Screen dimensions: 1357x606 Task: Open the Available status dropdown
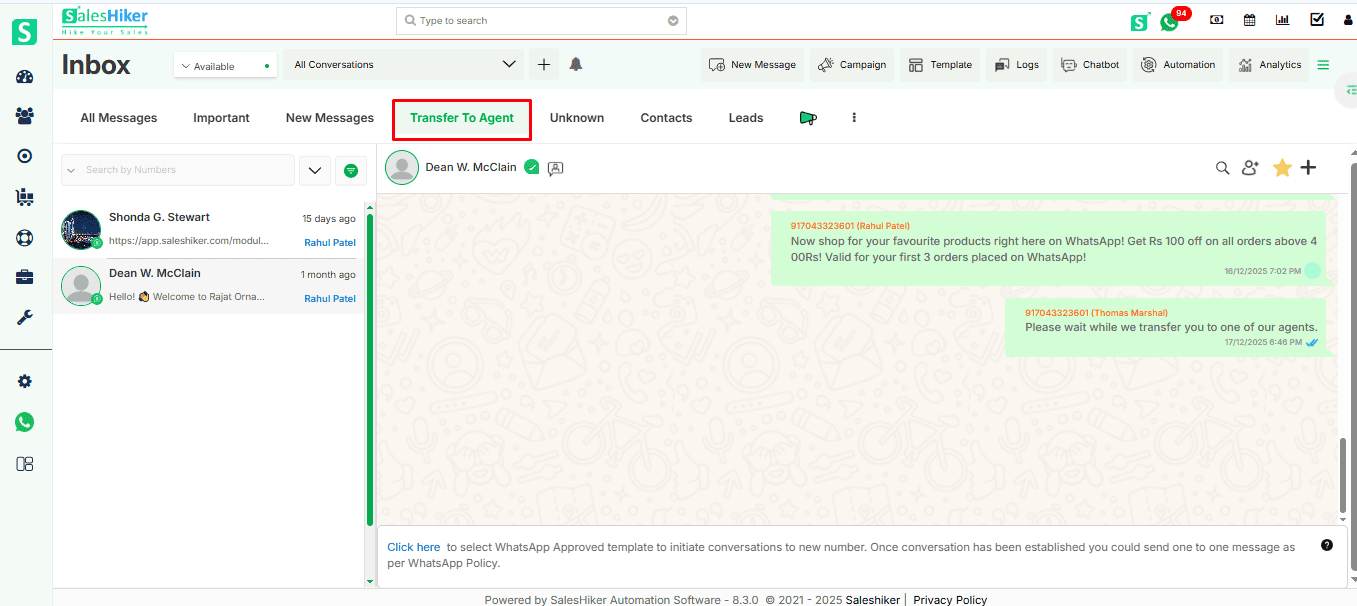pos(225,66)
